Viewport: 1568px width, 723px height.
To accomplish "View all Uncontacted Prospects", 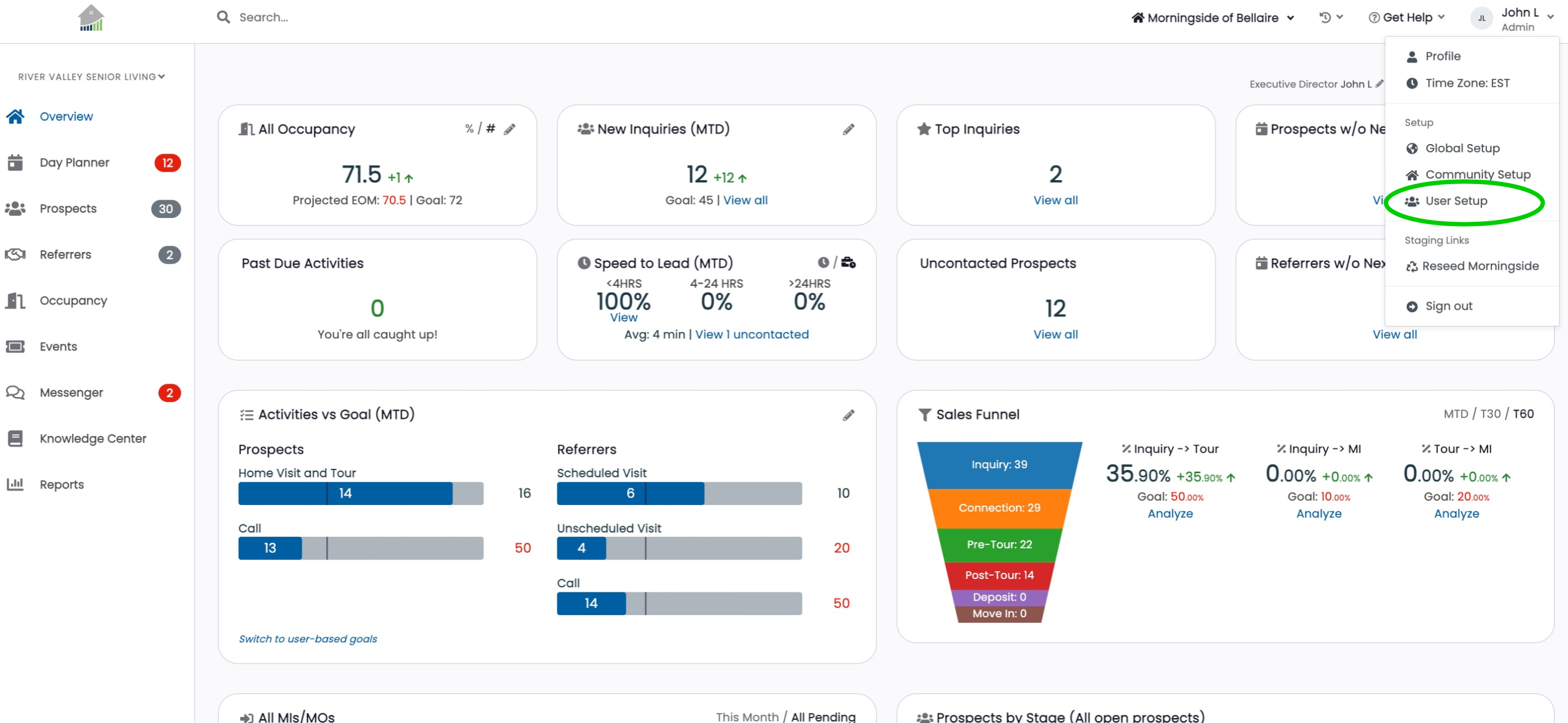I will point(1056,334).
